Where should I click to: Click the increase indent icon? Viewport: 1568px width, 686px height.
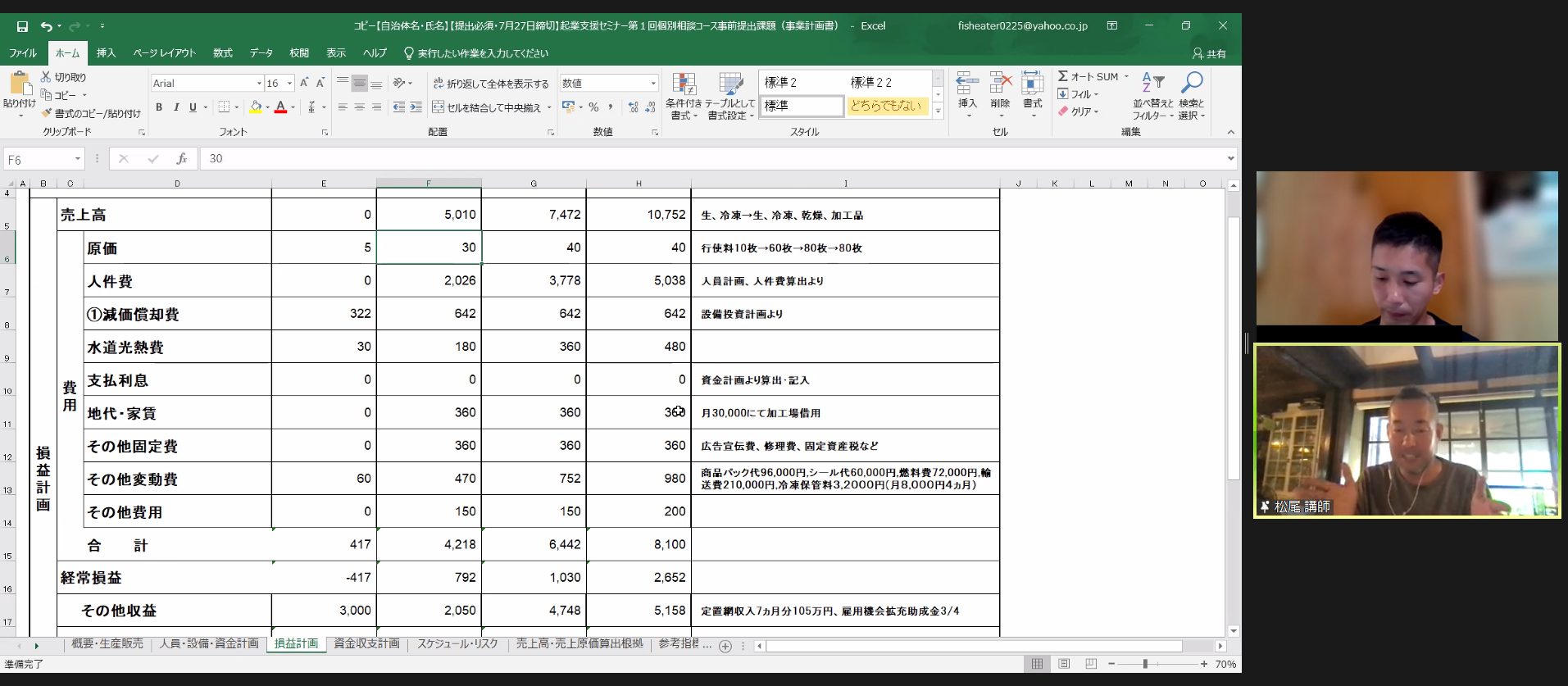tap(416, 107)
